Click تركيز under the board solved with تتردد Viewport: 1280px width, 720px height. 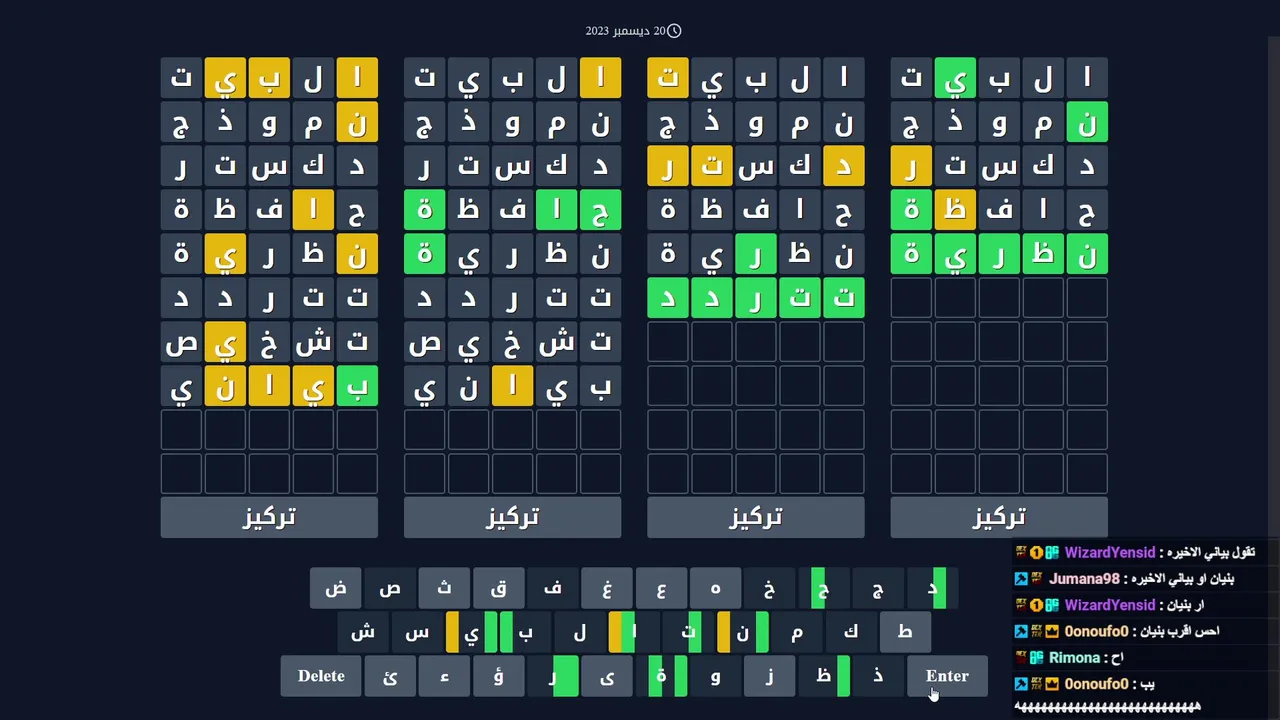(756, 517)
